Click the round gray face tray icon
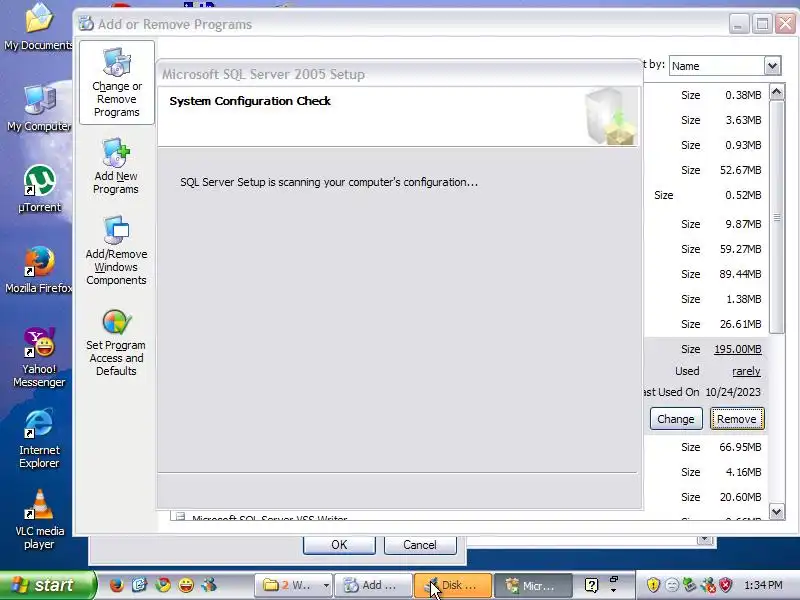The width and height of the screenshot is (800, 600). [x=672, y=585]
